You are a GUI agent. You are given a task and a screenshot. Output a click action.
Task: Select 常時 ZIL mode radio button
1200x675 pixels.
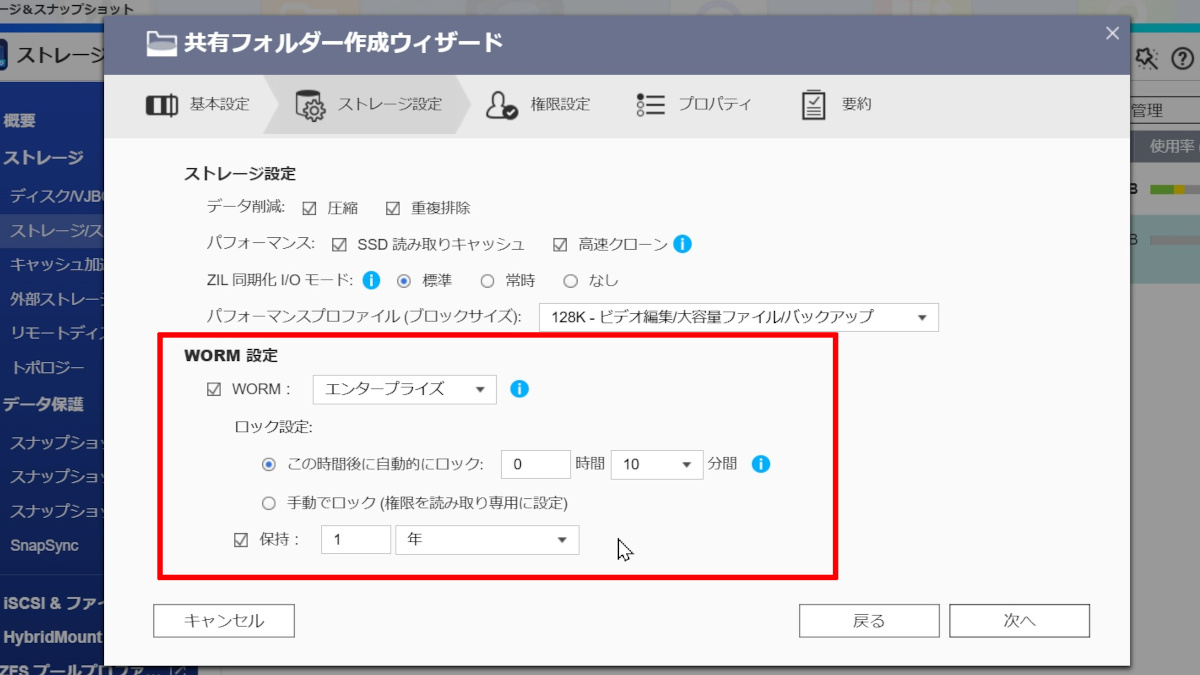(x=488, y=281)
